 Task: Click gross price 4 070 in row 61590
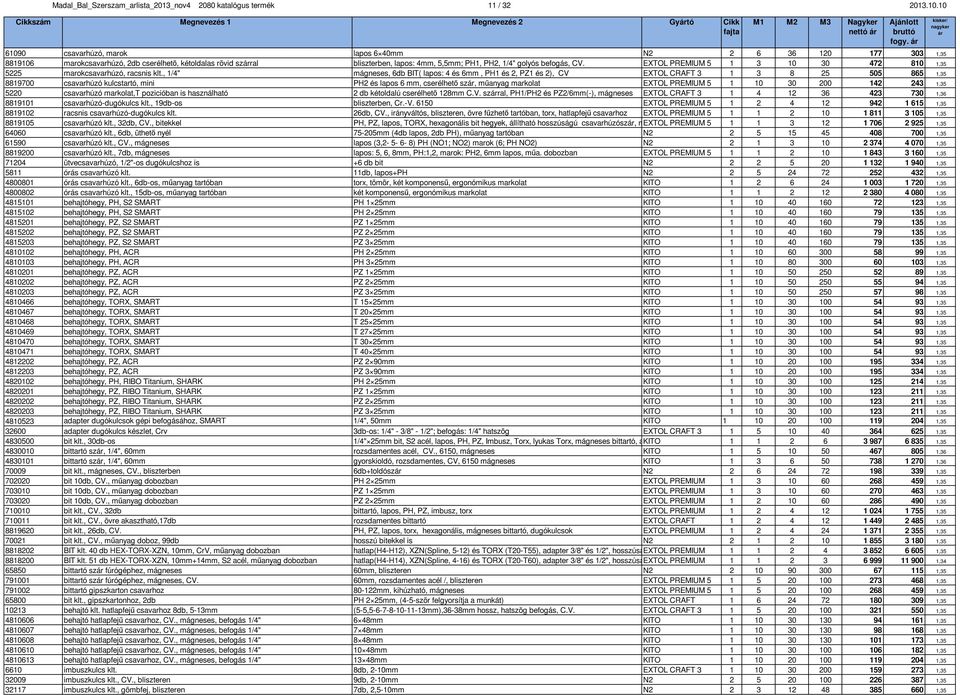(x=913, y=143)
